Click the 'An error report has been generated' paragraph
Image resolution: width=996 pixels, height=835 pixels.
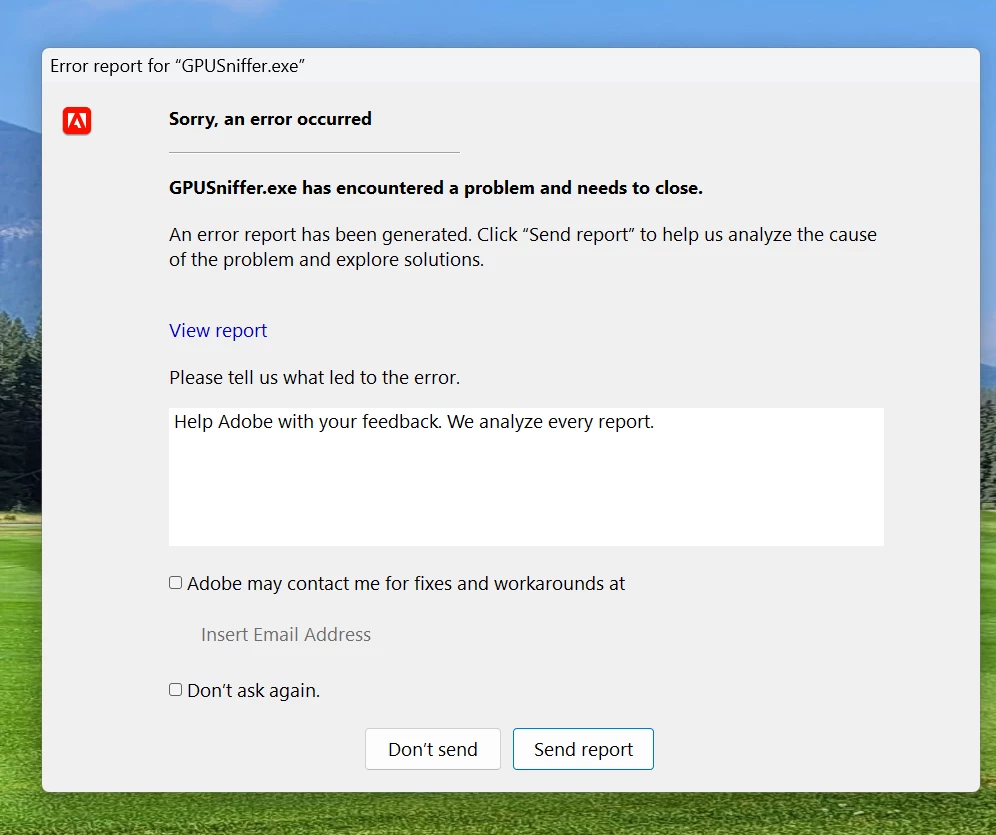pyautogui.click(x=523, y=247)
